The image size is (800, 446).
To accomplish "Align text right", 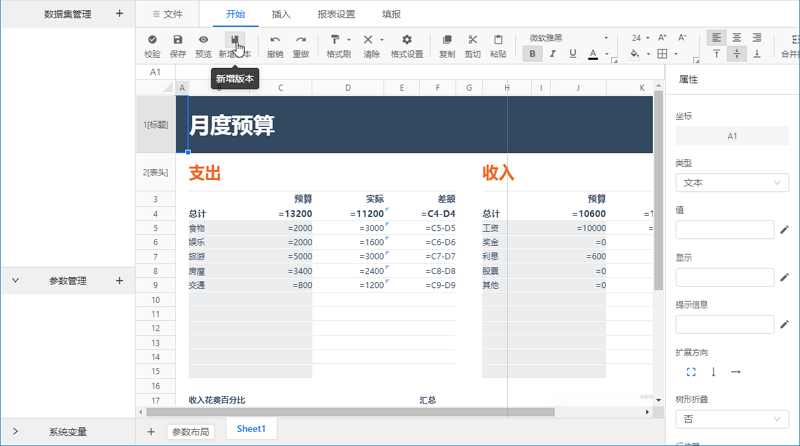I will 757,38.
